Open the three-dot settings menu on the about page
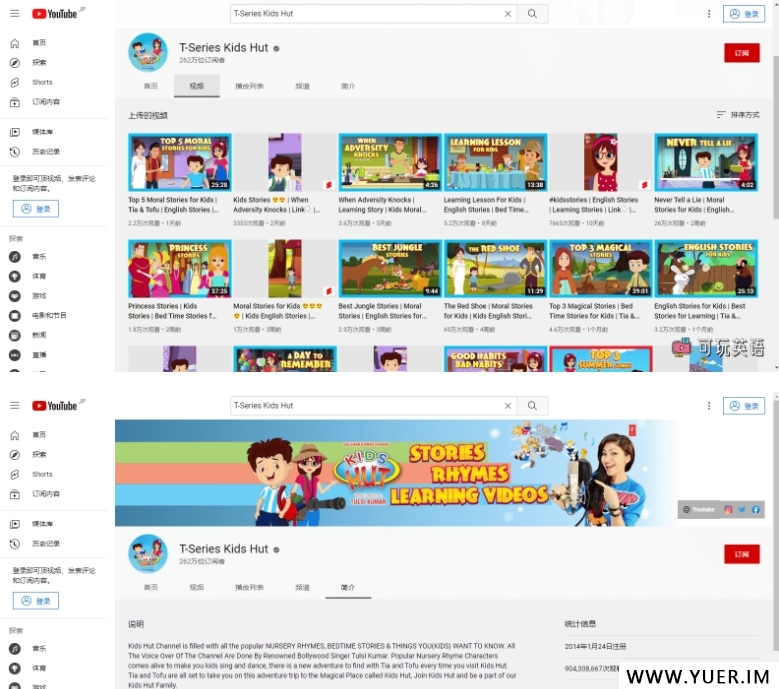The width and height of the screenshot is (779, 689). pos(709,406)
